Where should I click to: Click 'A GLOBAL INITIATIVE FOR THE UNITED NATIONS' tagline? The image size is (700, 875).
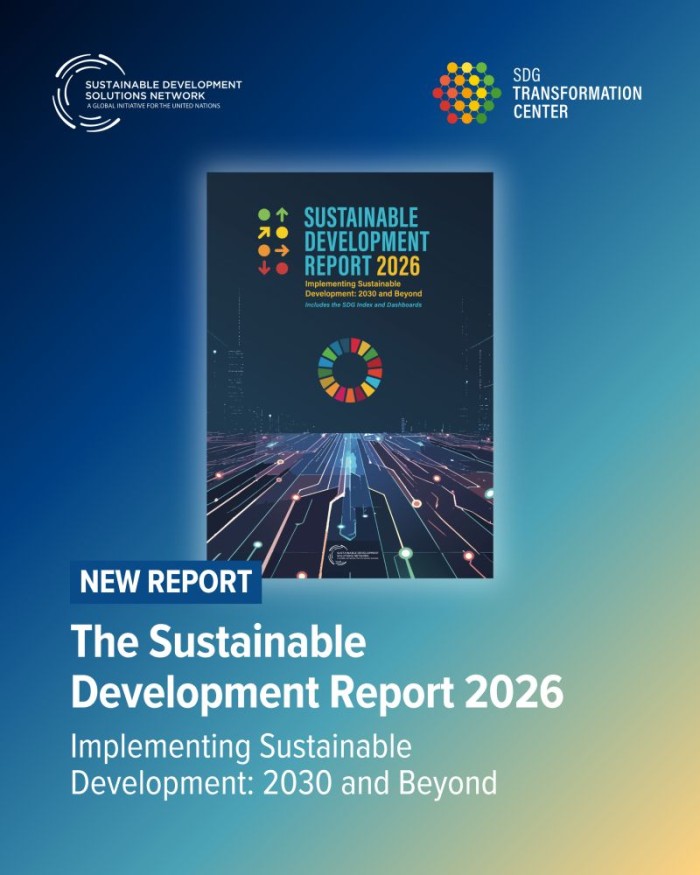153,105
